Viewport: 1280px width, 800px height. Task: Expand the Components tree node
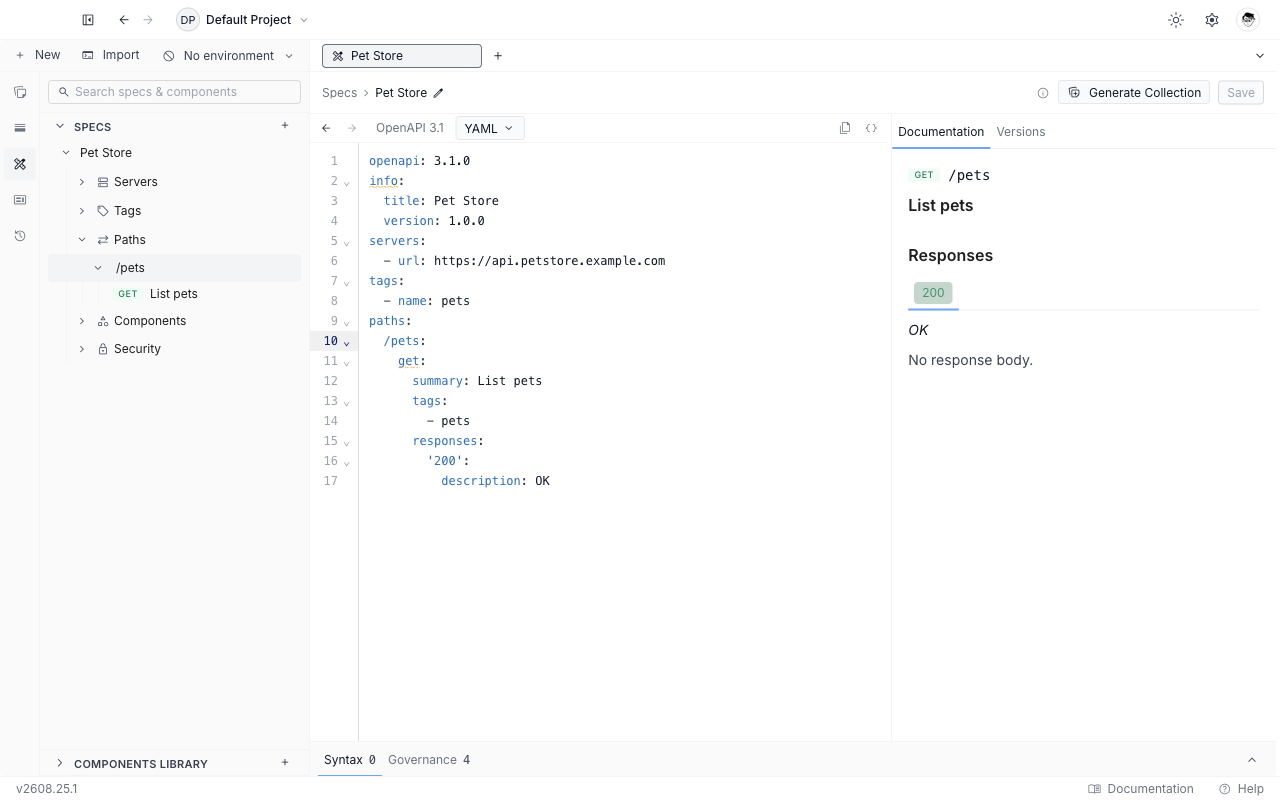click(82, 321)
